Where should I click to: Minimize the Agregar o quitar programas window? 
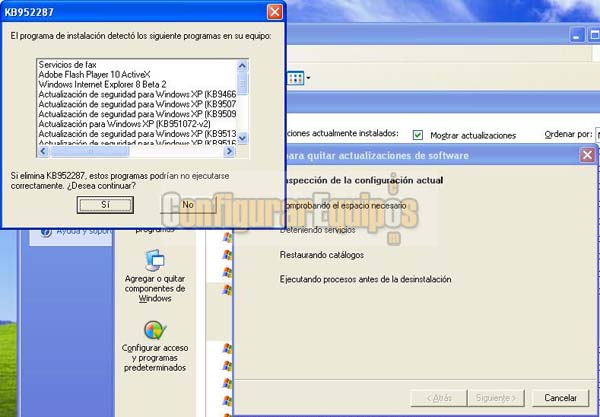tap(577, 35)
